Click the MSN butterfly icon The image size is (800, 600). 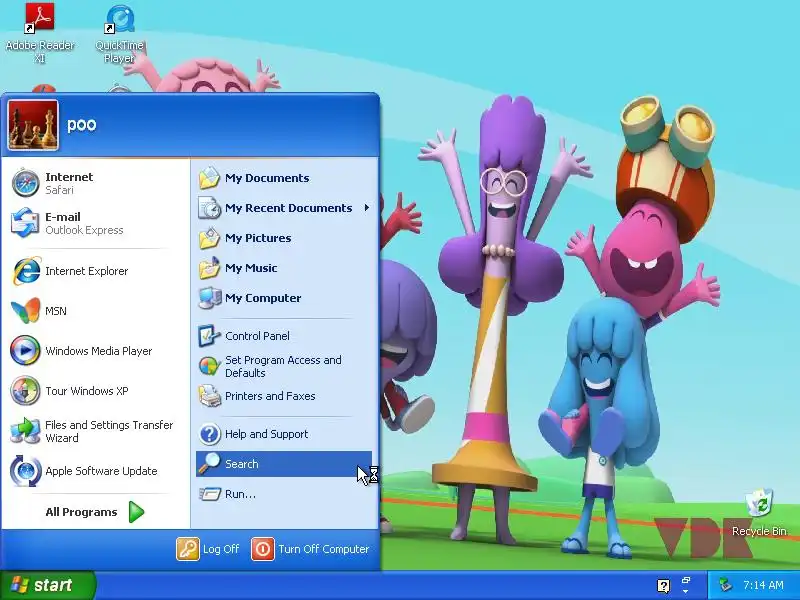[x=26, y=311]
